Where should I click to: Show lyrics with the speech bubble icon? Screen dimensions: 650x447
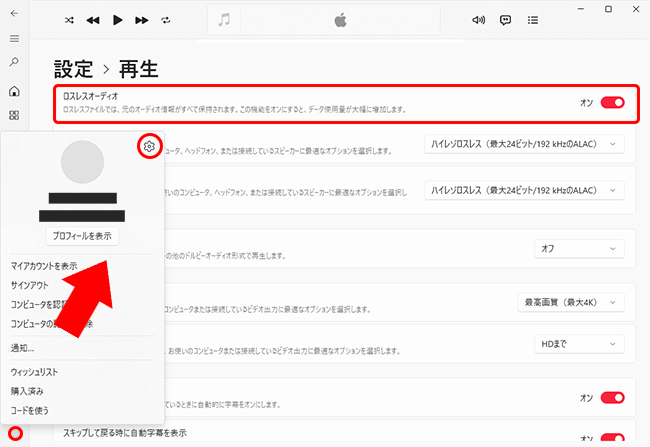505,20
